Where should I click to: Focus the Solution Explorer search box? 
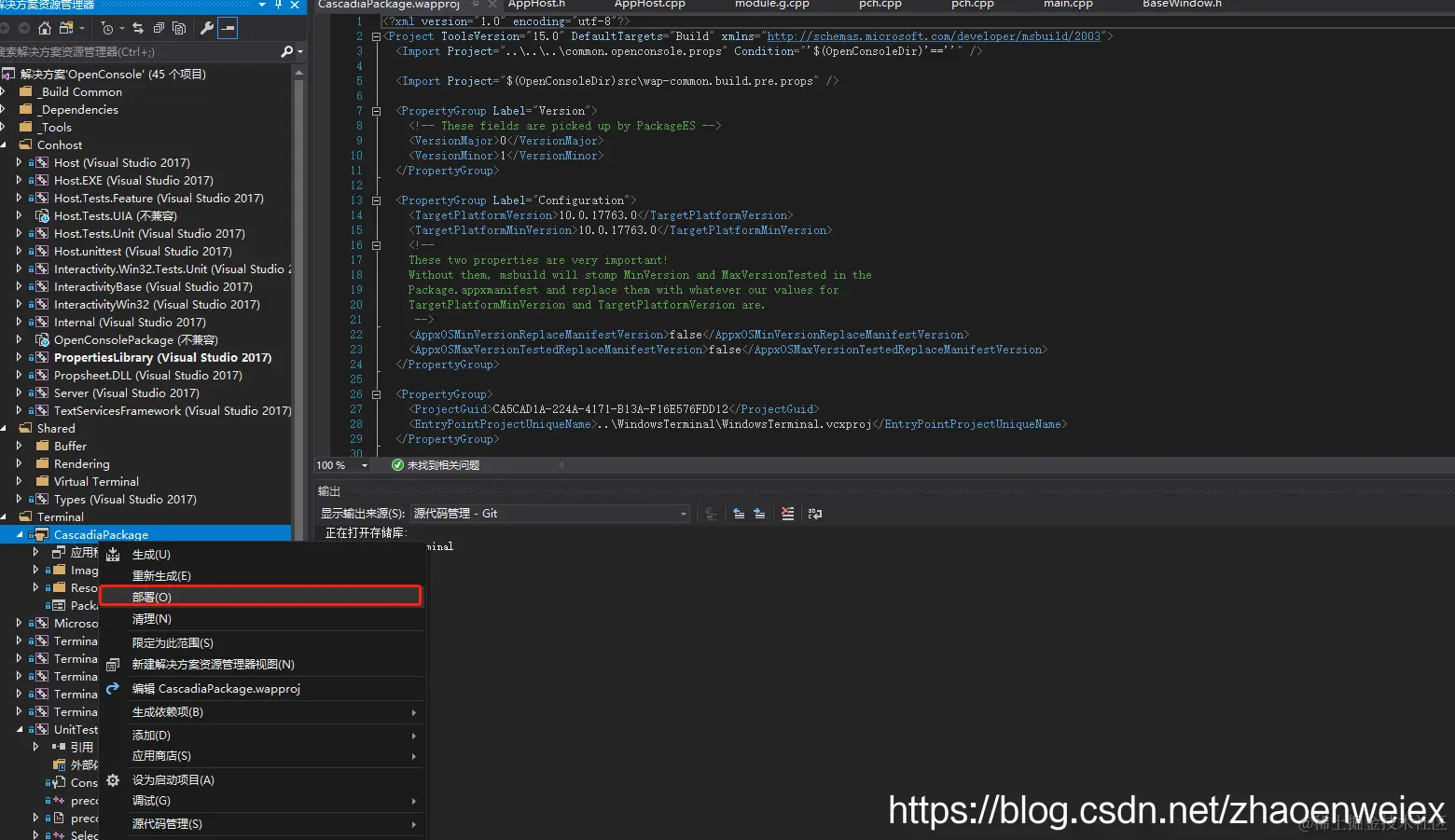click(138, 51)
